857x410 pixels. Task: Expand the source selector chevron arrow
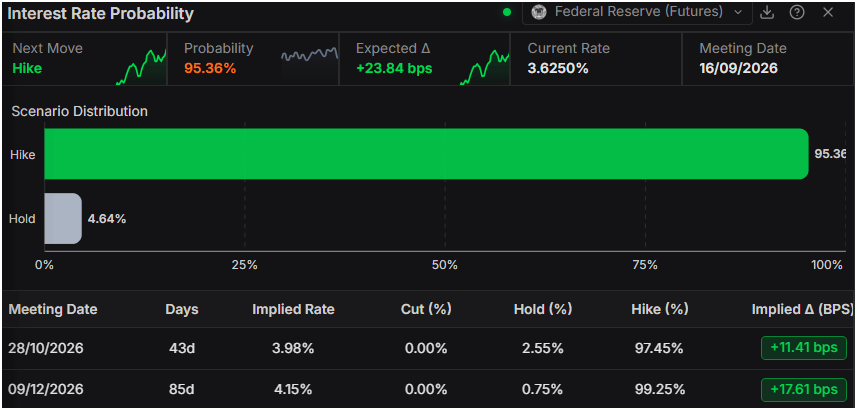pyautogui.click(x=738, y=13)
